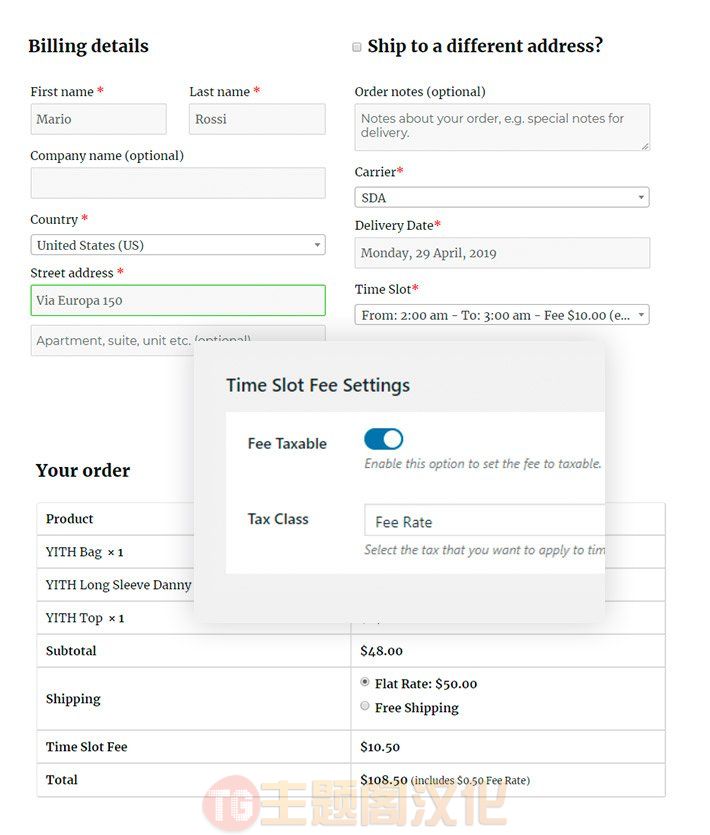Click the 'Your order' heading
Image resolution: width=710 pixels, height=835 pixels.
83,471
